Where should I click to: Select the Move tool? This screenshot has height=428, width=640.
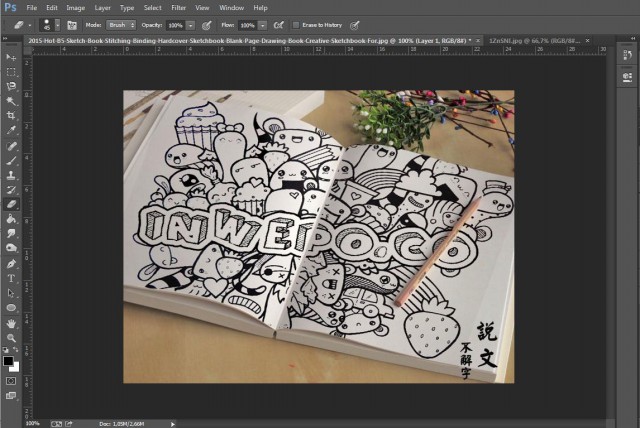pos(12,59)
